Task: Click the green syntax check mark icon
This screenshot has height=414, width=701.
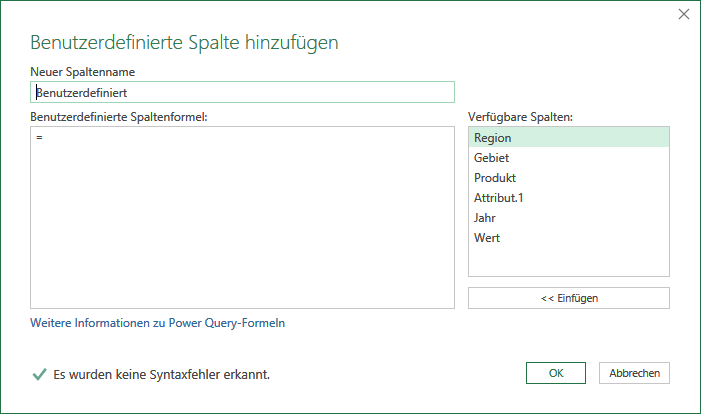Action: click(39, 374)
